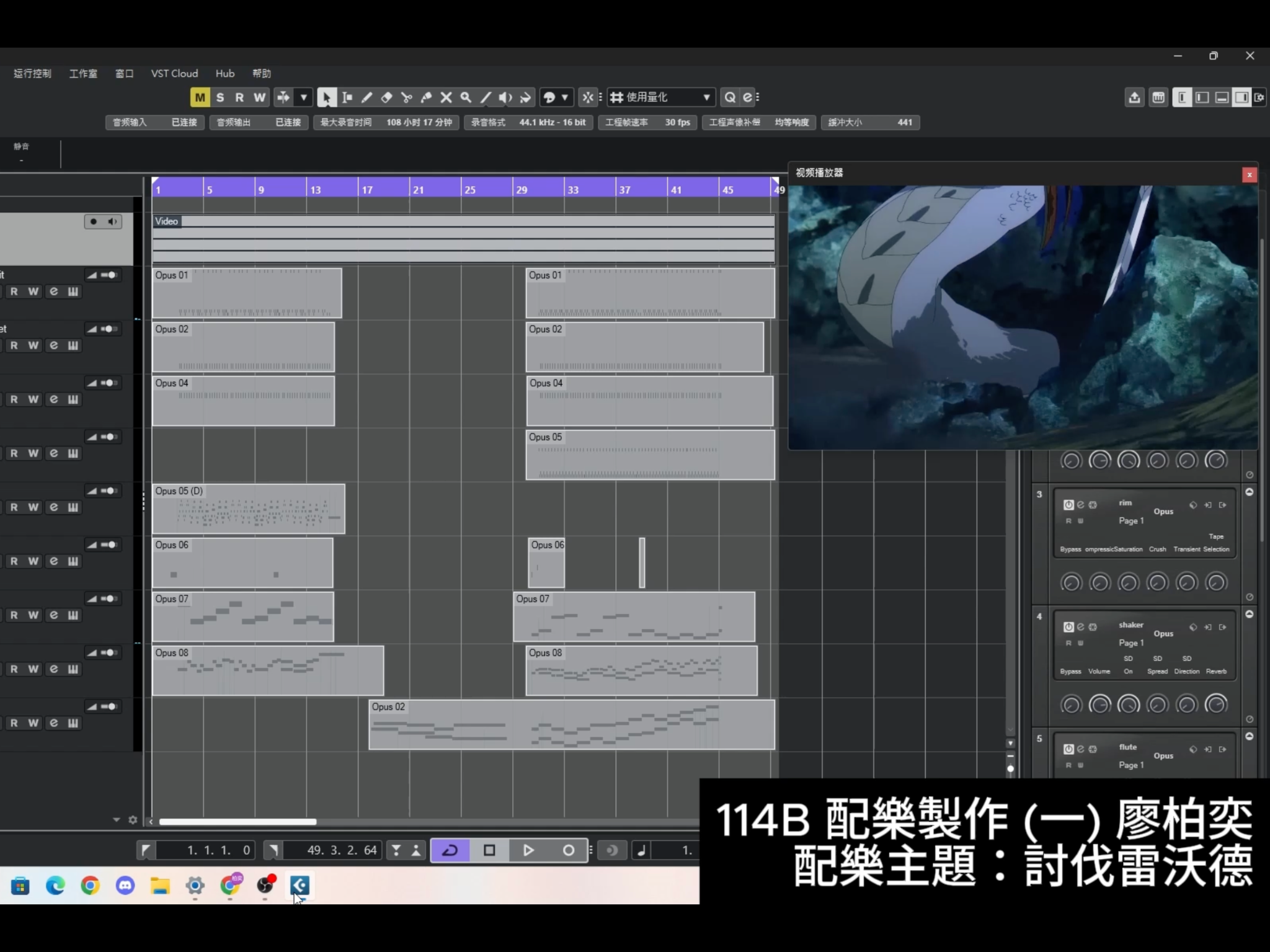Click the export icon in the top toolbar

1135,97
